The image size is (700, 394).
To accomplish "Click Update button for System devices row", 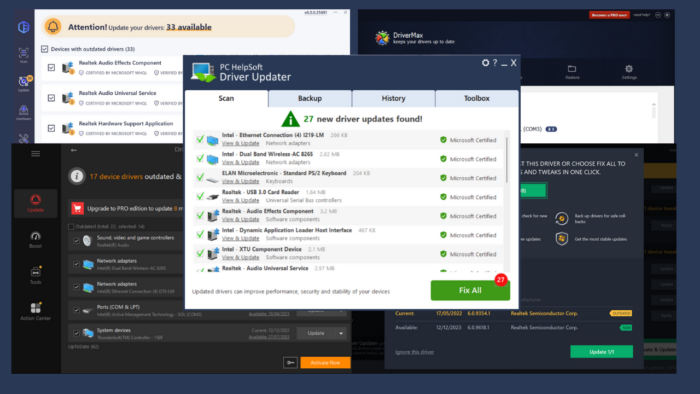I will 316,333.
